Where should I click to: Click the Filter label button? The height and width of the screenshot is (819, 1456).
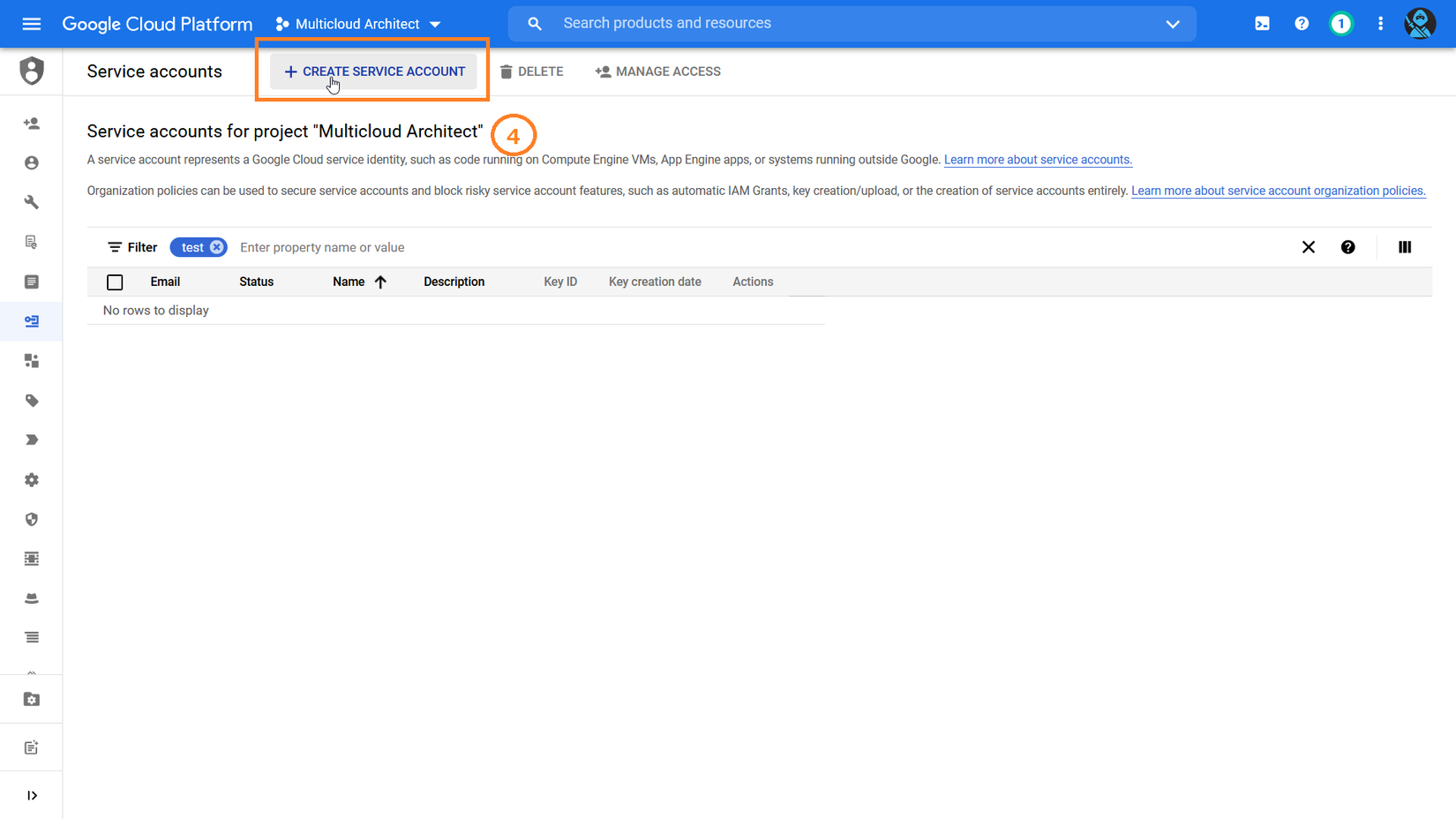(132, 247)
